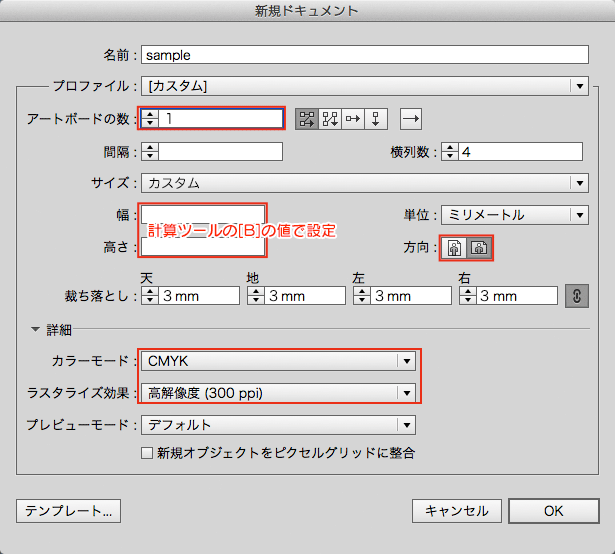Enable 新規オブジェクトをピクセルグリッドに整合 checkbox
The width and height of the screenshot is (615, 554).
tap(147, 453)
